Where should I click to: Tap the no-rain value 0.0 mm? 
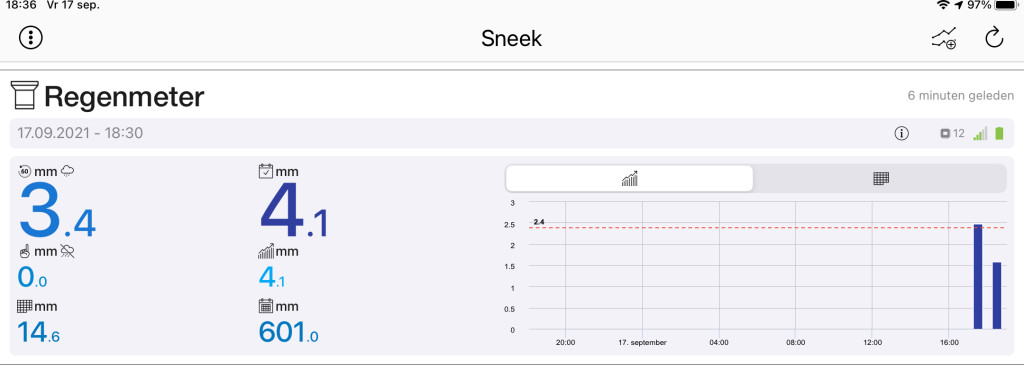coord(32,278)
